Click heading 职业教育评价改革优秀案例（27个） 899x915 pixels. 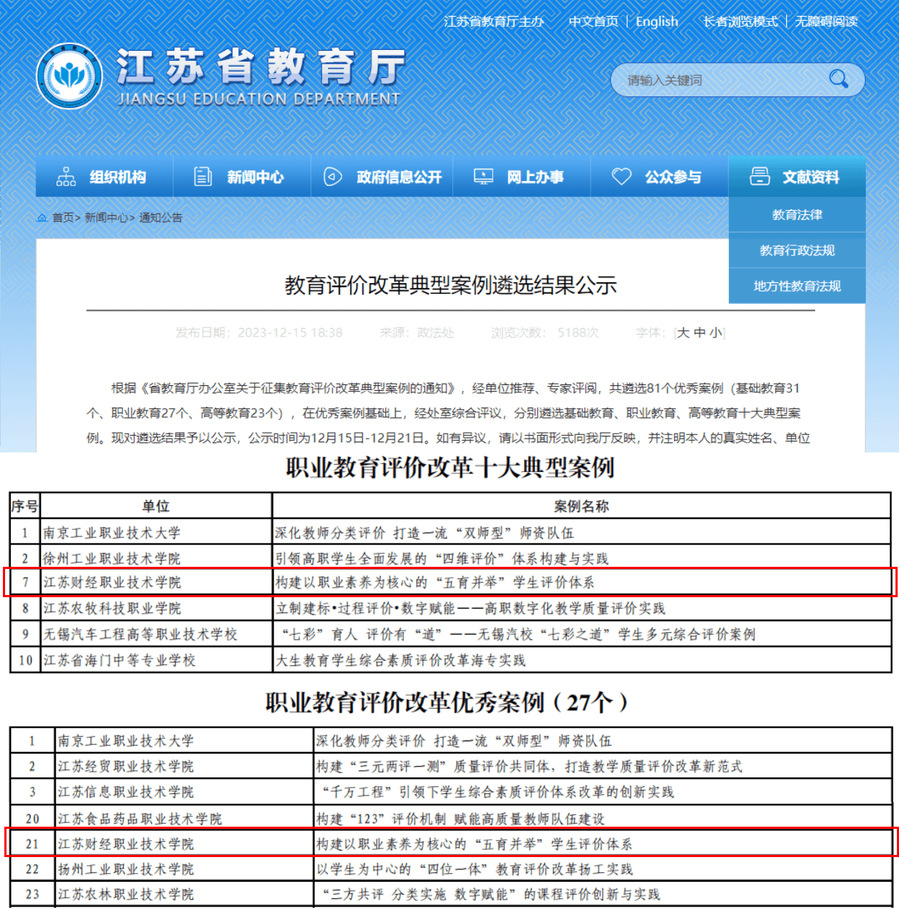[x=447, y=703]
